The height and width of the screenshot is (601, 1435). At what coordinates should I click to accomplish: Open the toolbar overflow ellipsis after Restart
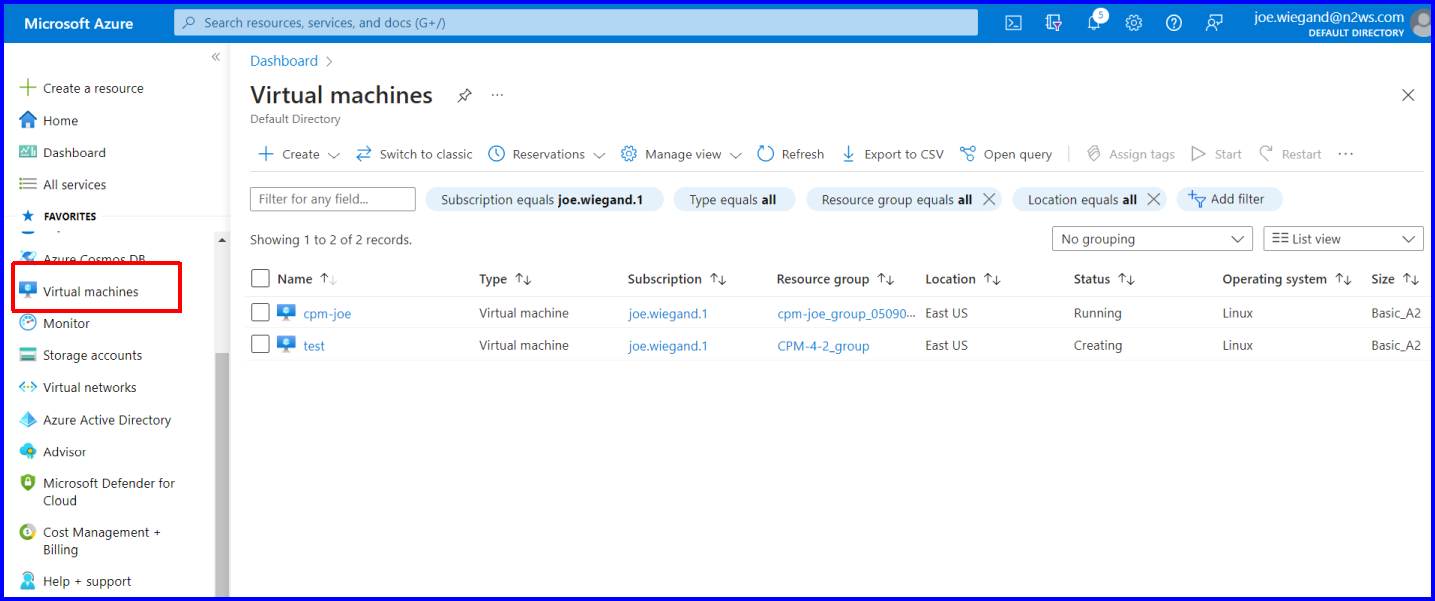point(1345,154)
